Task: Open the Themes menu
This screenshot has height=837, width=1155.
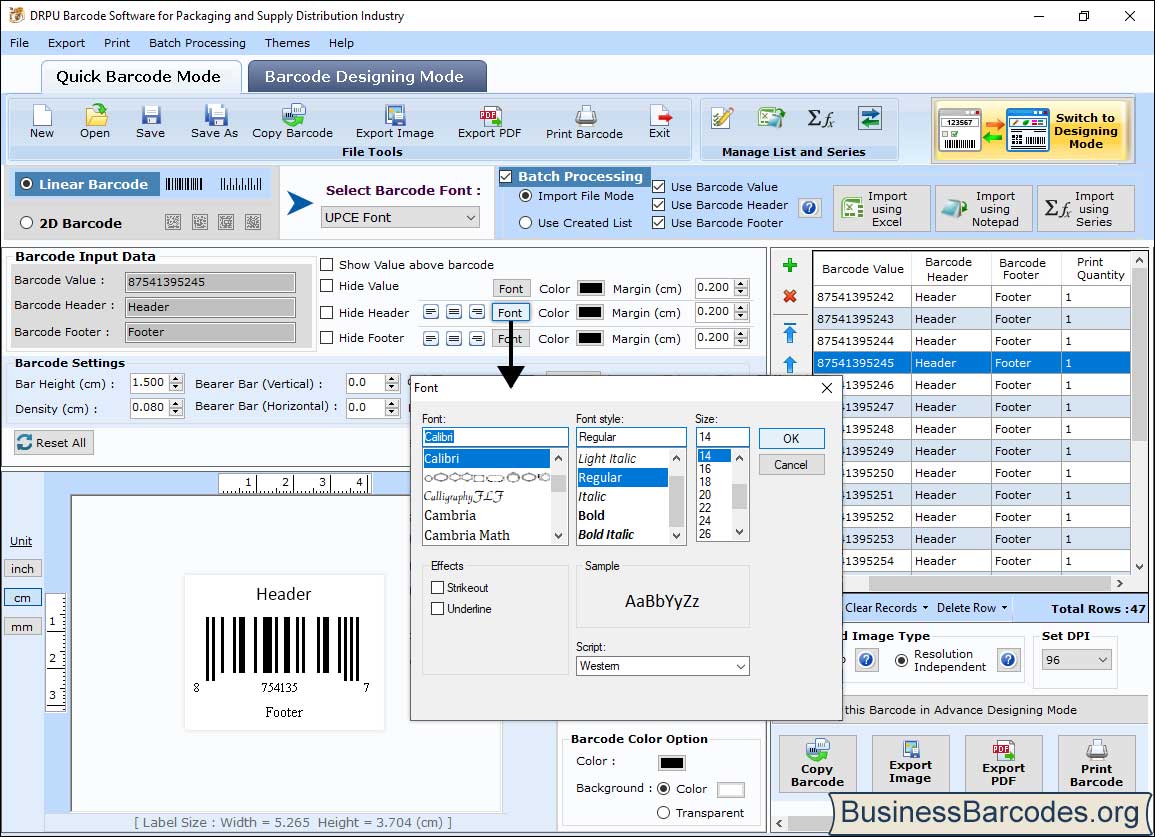Action: pos(287,43)
